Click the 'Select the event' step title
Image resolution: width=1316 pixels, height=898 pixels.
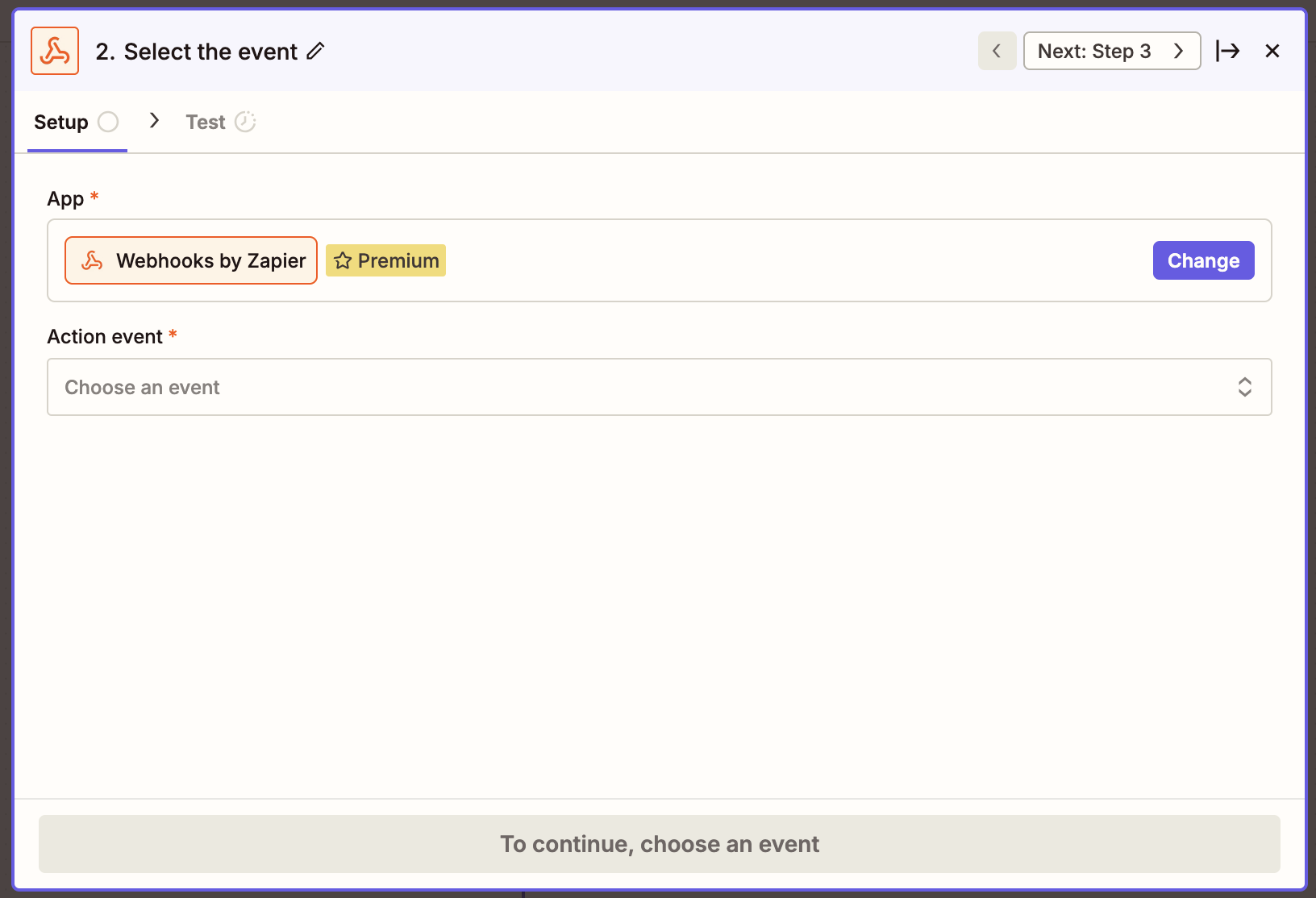click(x=210, y=52)
